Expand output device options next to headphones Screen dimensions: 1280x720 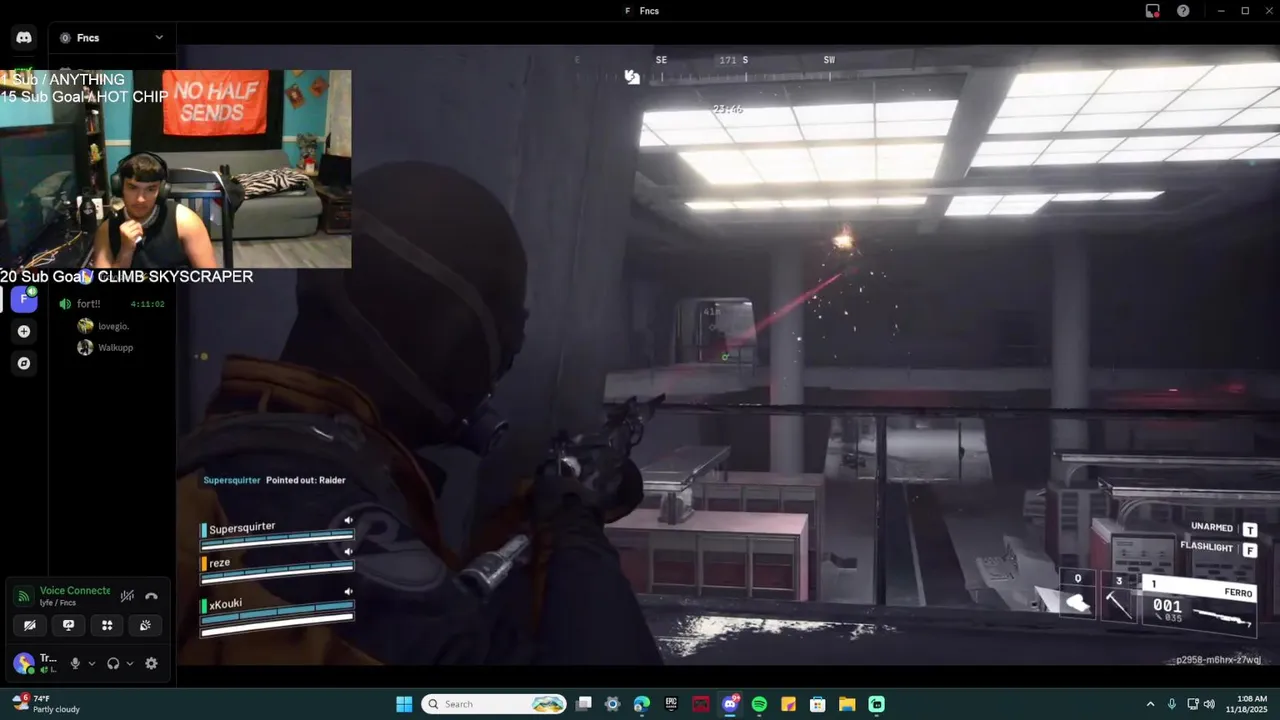coord(130,663)
